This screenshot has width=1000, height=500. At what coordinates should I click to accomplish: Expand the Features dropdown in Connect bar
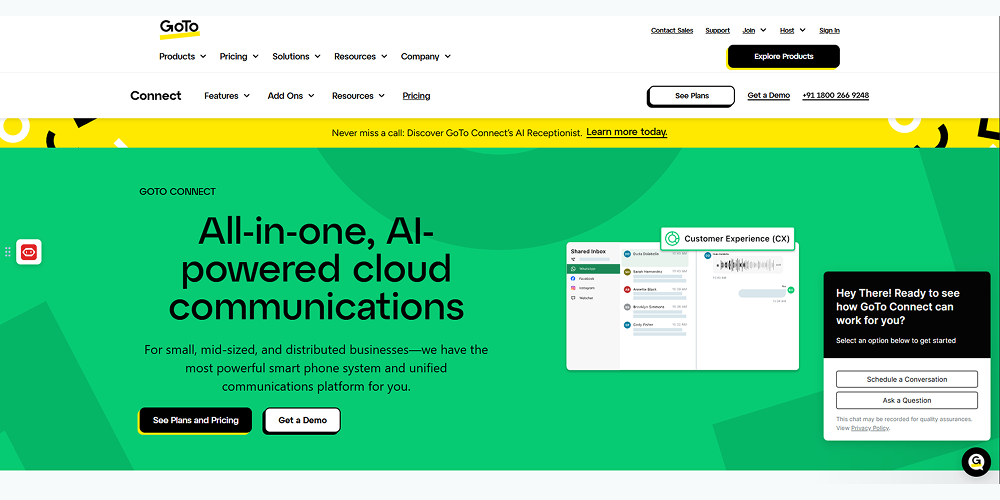[x=226, y=96]
